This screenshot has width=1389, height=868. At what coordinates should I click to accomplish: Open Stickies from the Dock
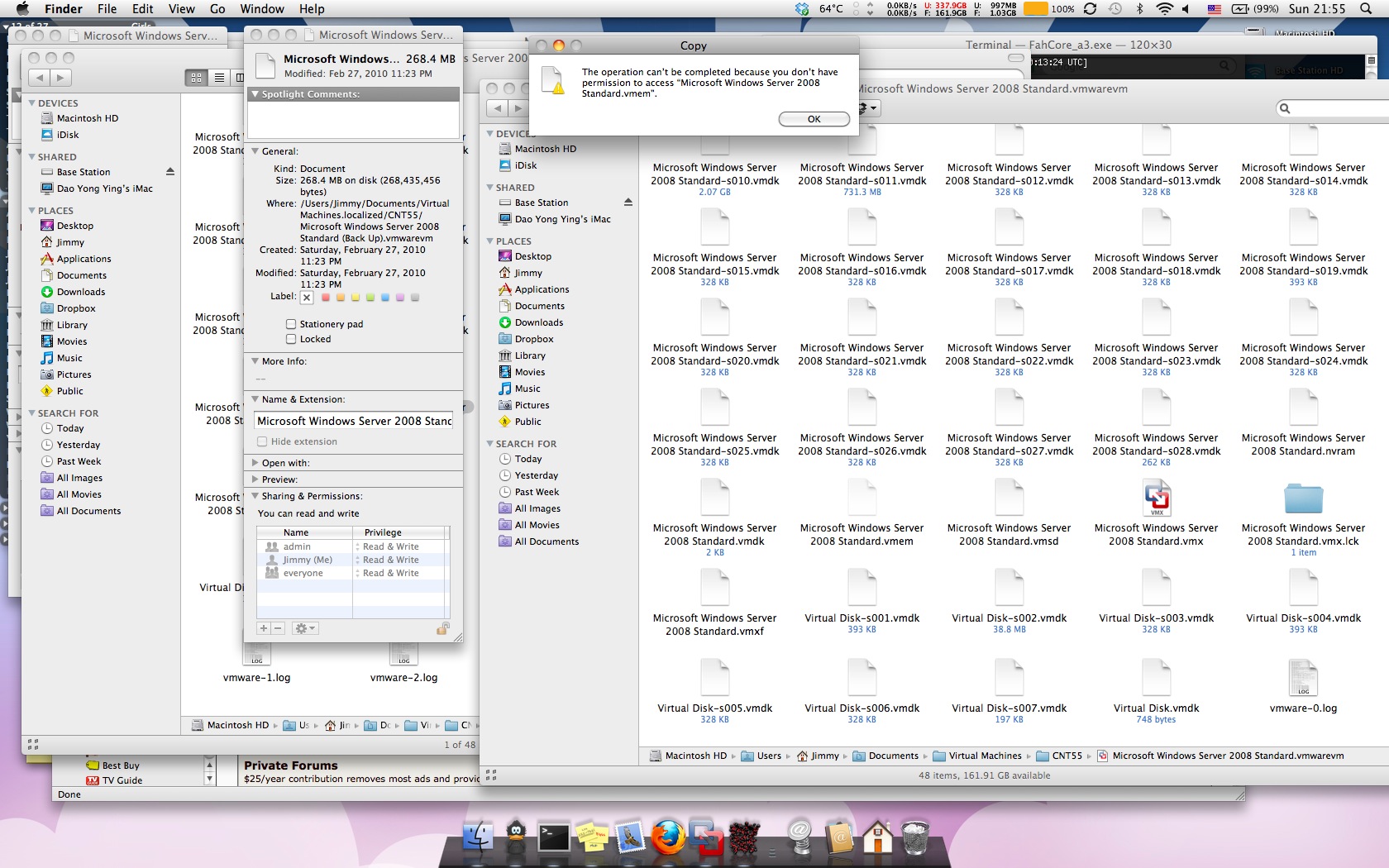click(x=593, y=837)
